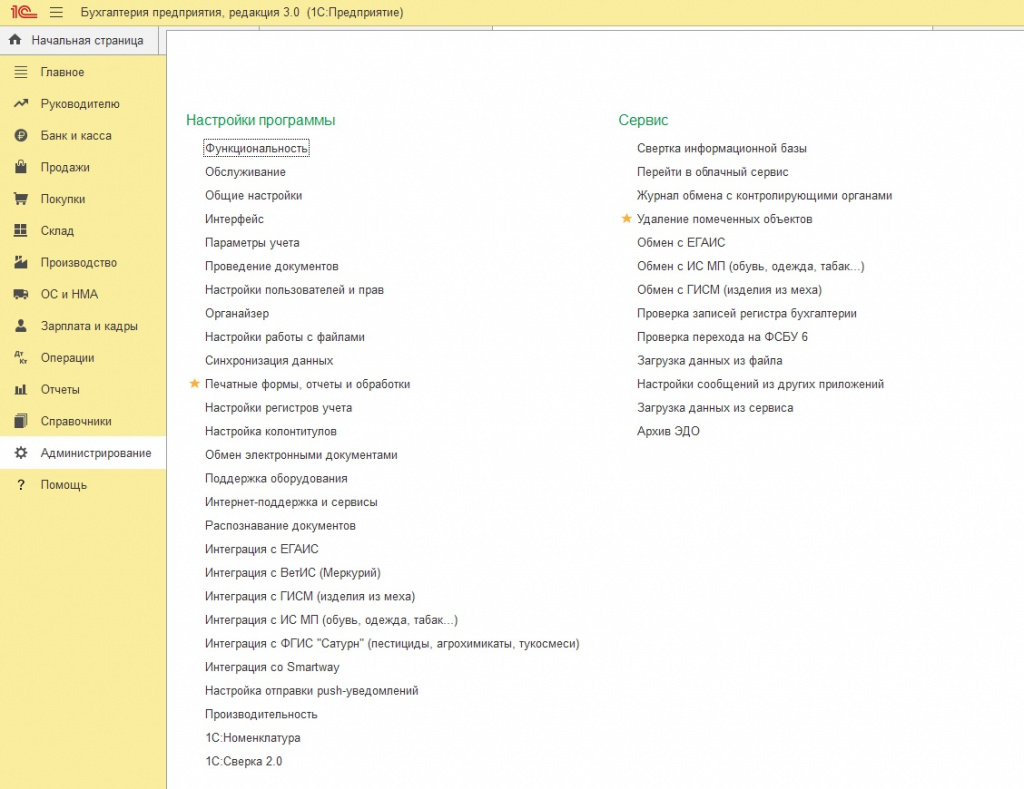Image resolution: width=1024 pixels, height=789 pixels.
Task: Click the Справочники books icon
Action: tap(21, 421)
